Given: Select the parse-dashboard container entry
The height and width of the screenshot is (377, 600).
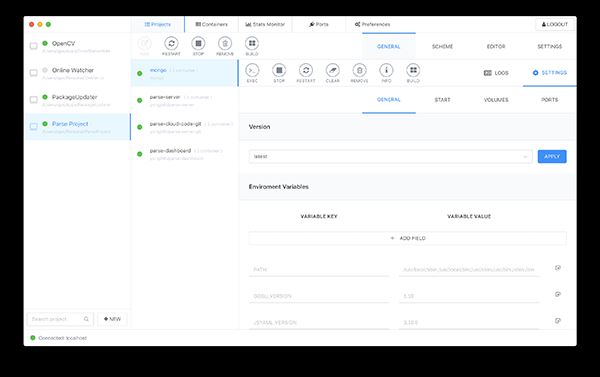Looking at the screenshot, I should tap(184, 154).
